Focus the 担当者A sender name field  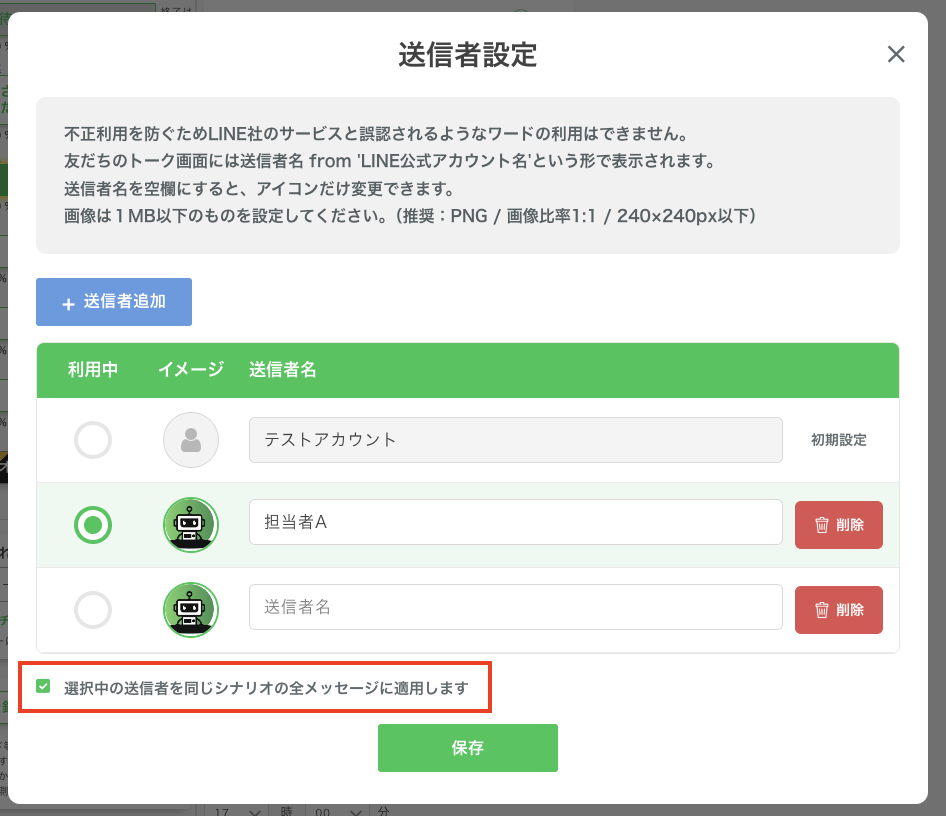[x=515, y=522]
